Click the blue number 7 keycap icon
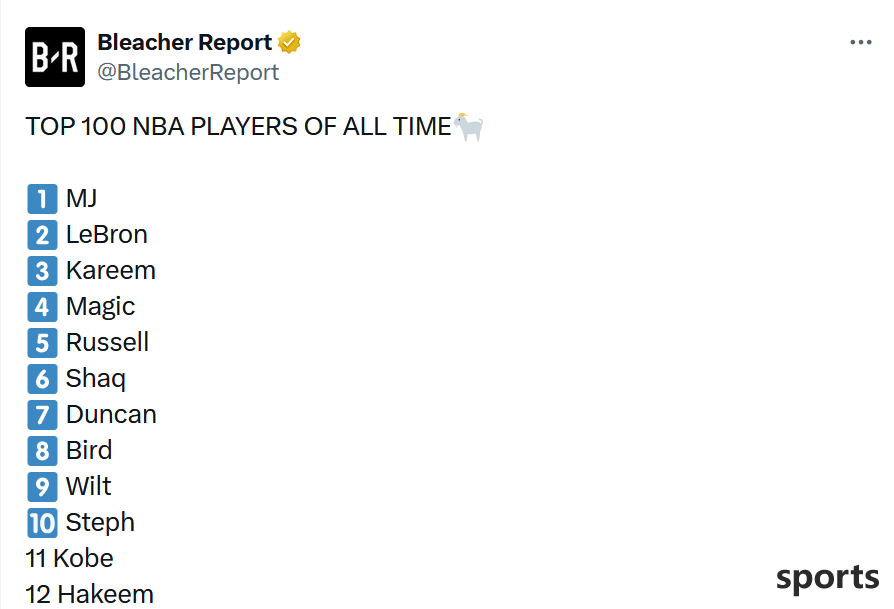Viewport: 894px width, 609px height. coord(42,415)
